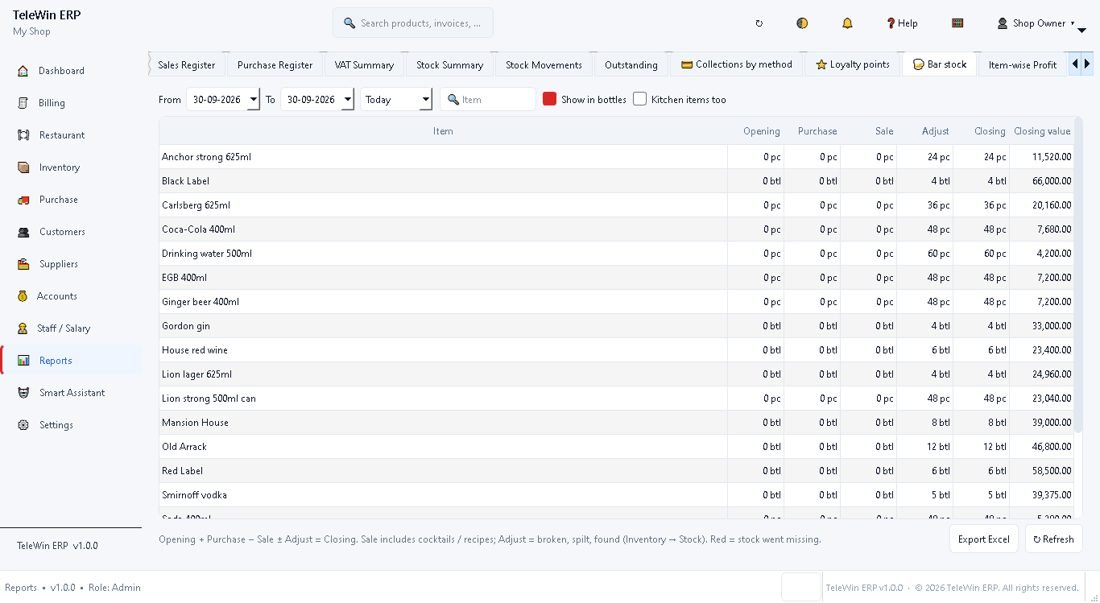Click the Item filter search box
1100x603 pixels.
pyautogui.click(x=488, y=100)
